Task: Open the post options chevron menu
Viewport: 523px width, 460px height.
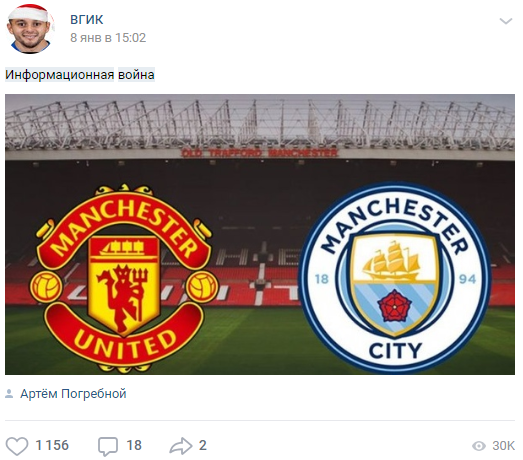Action: coord(506,21)
